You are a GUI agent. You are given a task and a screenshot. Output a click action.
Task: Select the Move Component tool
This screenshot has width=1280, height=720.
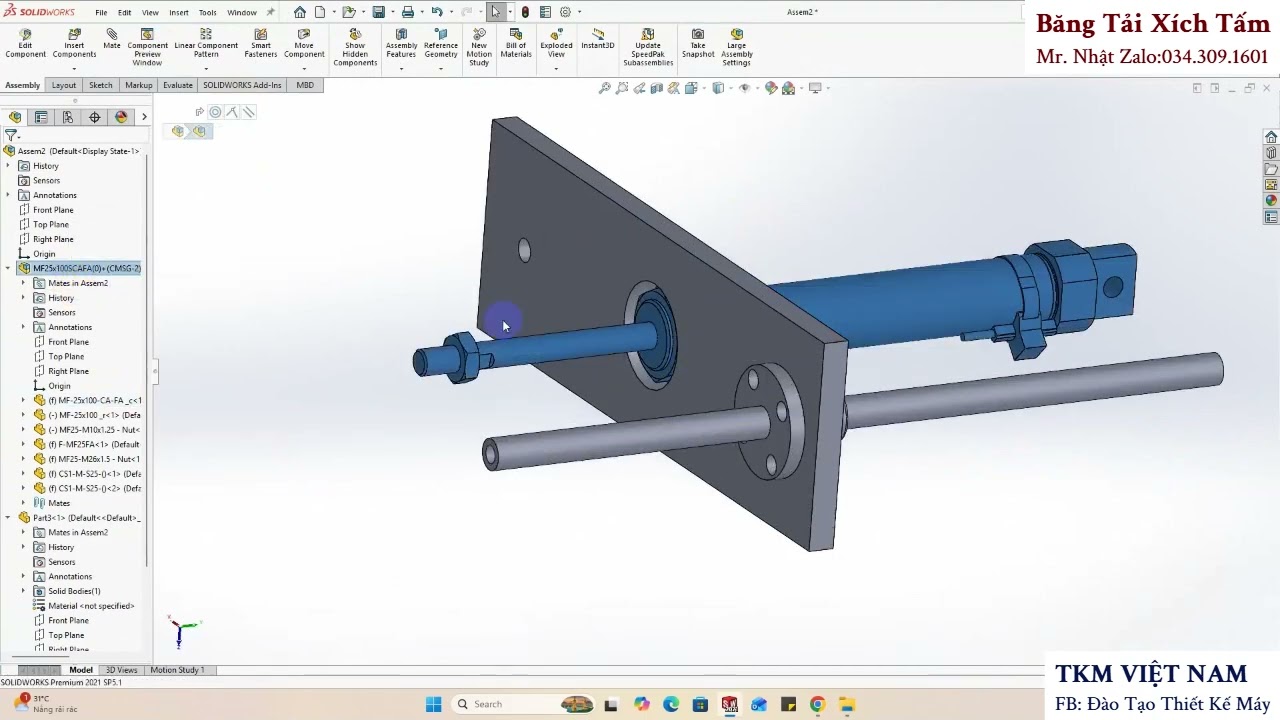pyautogui.click(x=304, y=44)
